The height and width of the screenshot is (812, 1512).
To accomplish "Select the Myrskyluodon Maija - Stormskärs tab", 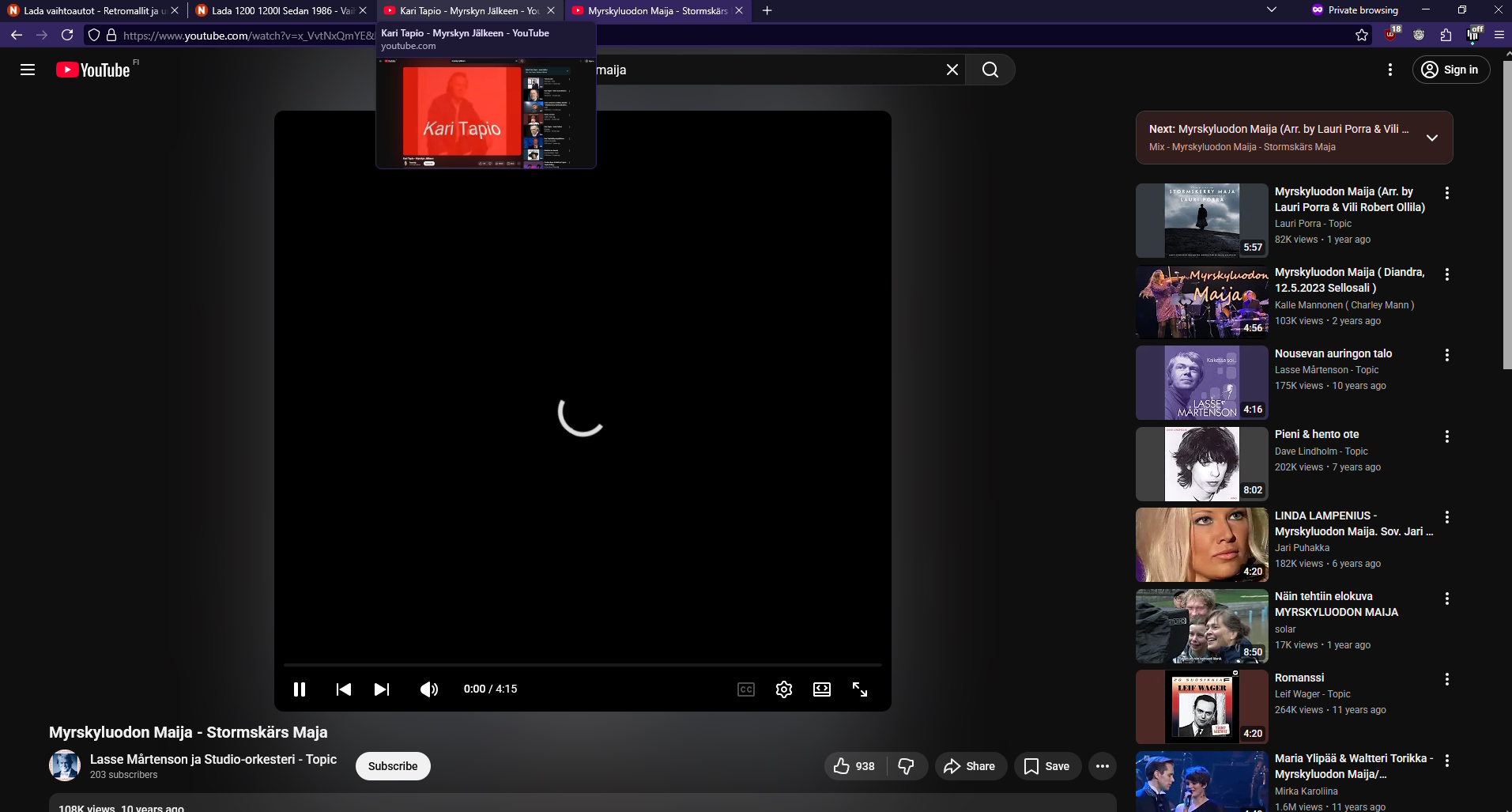I will click(657, 11).
